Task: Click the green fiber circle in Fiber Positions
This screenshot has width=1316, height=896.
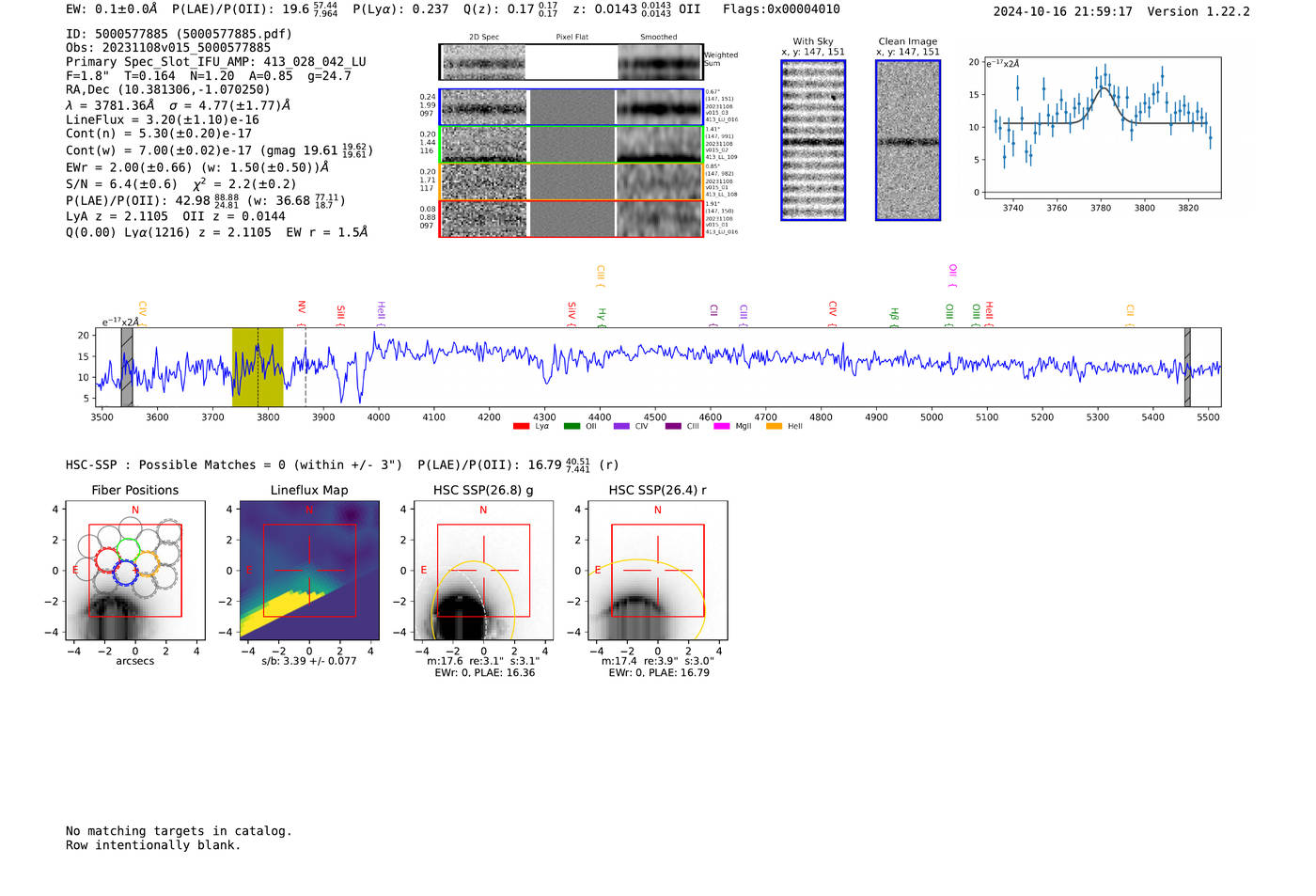Action: pyautogui.click(x=128, y=549)
